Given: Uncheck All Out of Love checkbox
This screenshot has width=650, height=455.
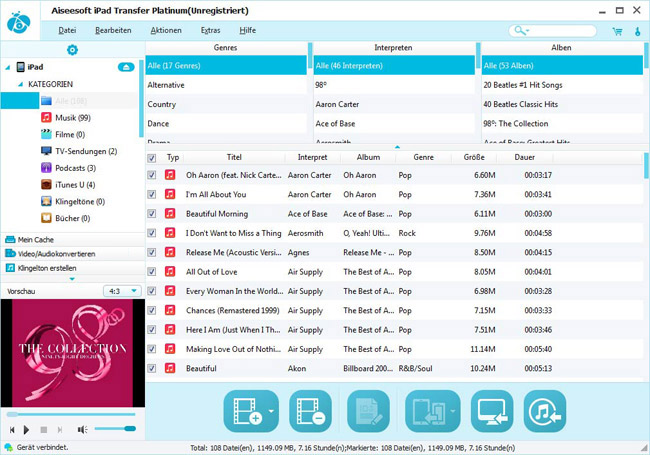Looking at the screenshot, I should (152, 272).
